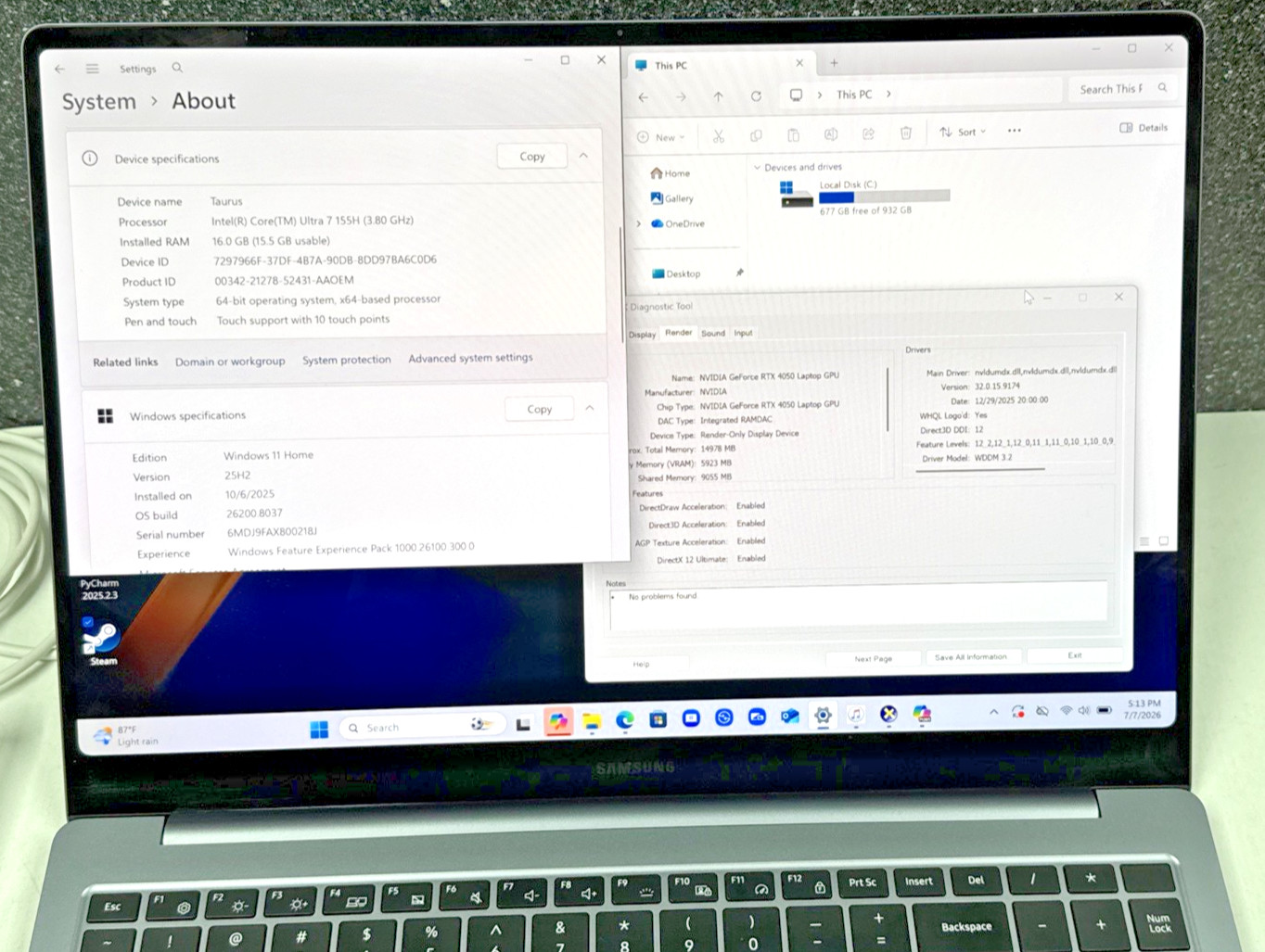The width and height of the screenshot is (1265, 952).
Task: Open the System protection link
Action: pyautogui.click(x=346, y=360)
